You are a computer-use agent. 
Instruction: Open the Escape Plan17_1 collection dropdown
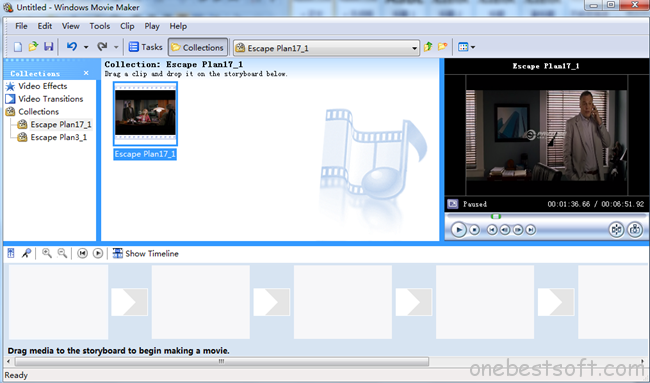pos(326,48)
